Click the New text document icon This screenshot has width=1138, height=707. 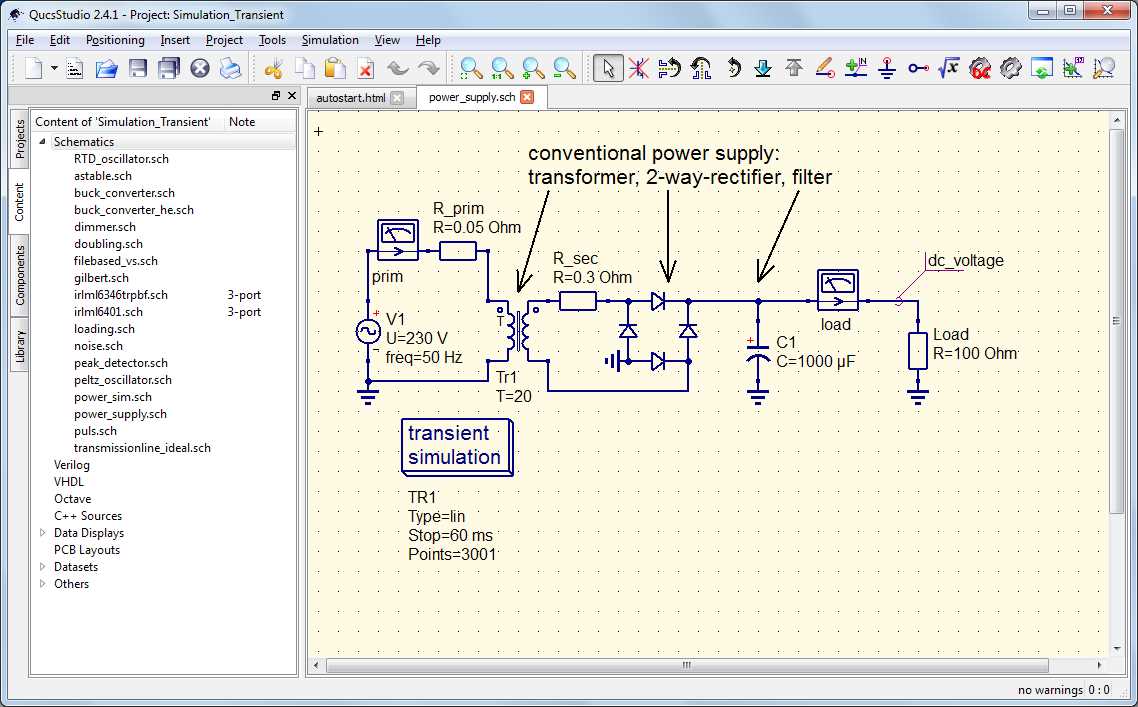point(75,69)
